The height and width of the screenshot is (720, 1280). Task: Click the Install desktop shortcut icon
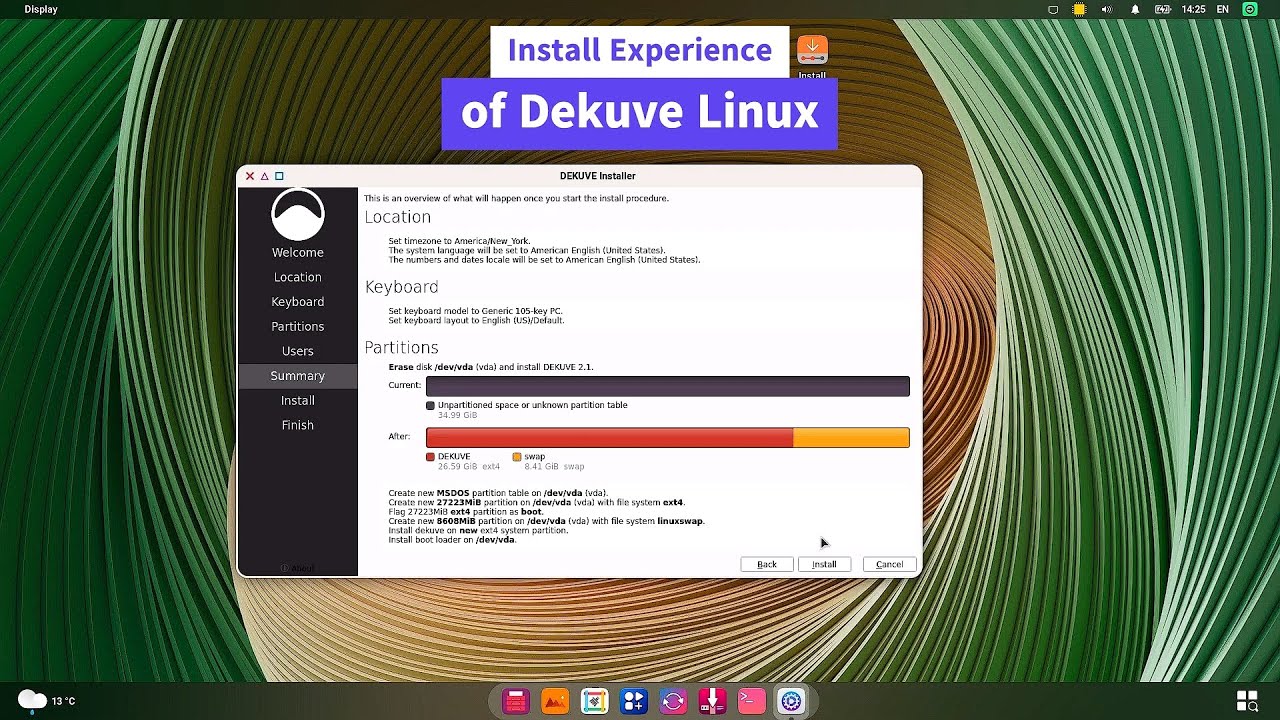tap(812, 50)
